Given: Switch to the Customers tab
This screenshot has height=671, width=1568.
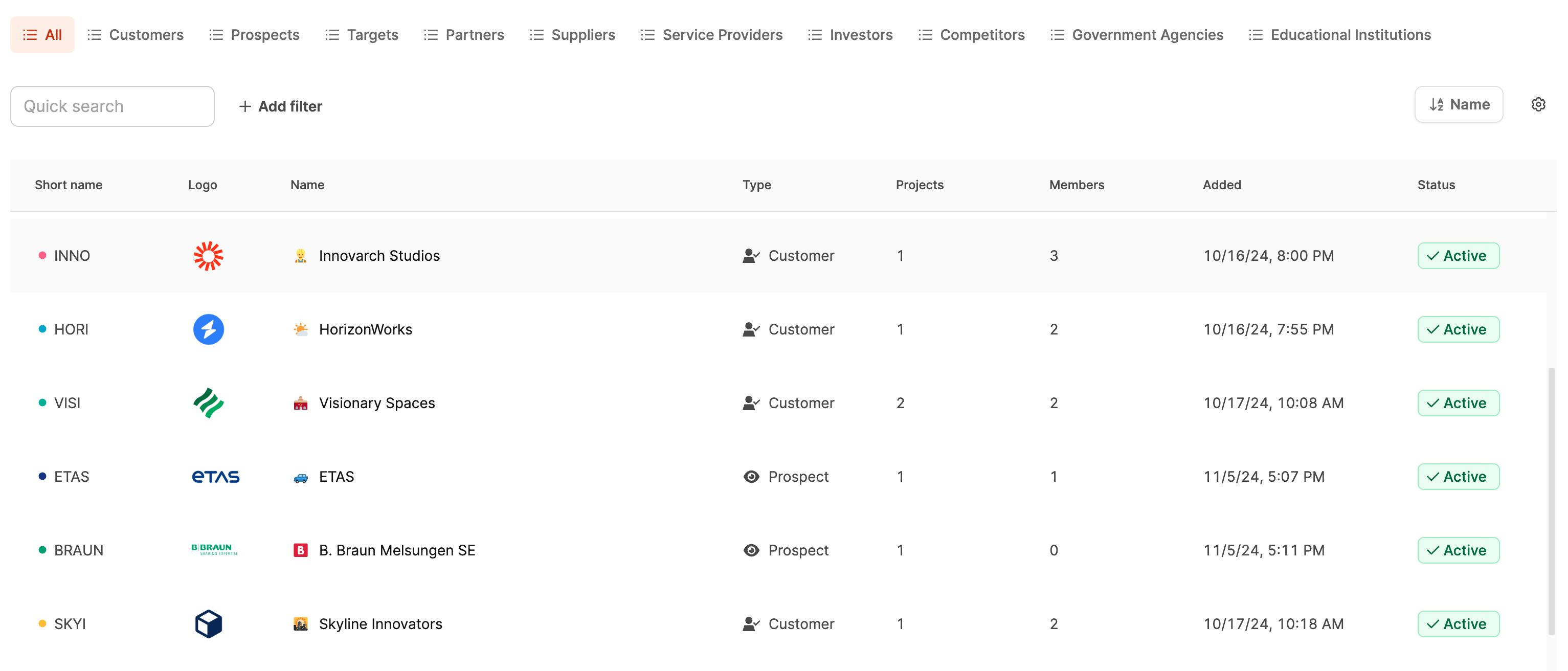Looking at the screenshot, I should point(135,35).
